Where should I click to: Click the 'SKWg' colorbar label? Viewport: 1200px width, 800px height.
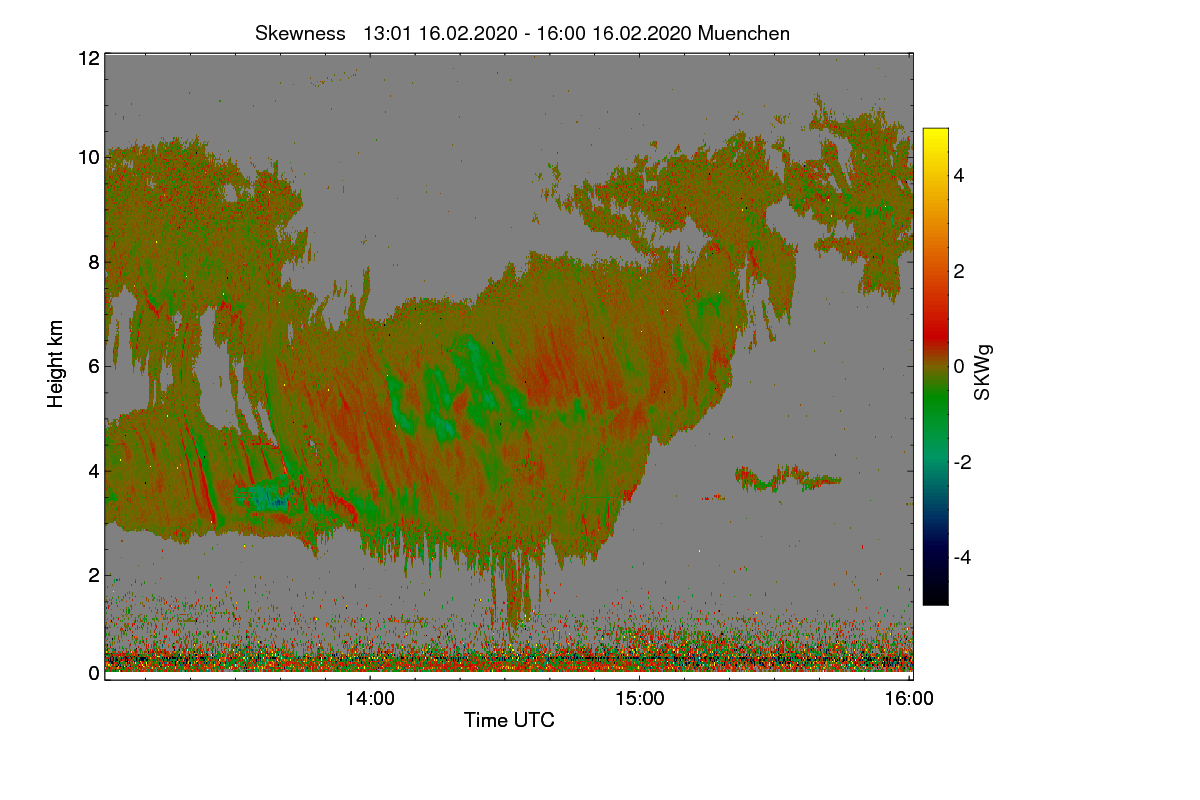[983, 374]
